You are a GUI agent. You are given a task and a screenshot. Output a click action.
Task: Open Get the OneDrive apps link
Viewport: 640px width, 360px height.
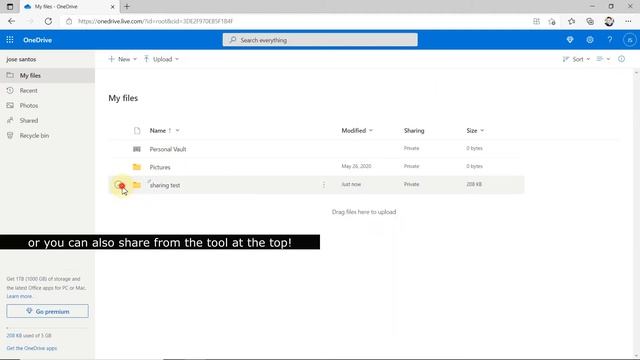[x=32, y=348]
